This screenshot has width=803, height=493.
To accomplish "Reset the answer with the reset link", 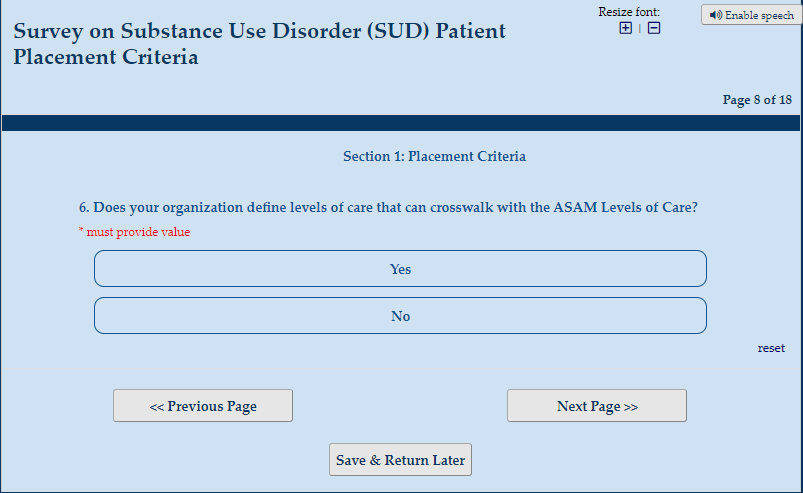I will 771,348.
